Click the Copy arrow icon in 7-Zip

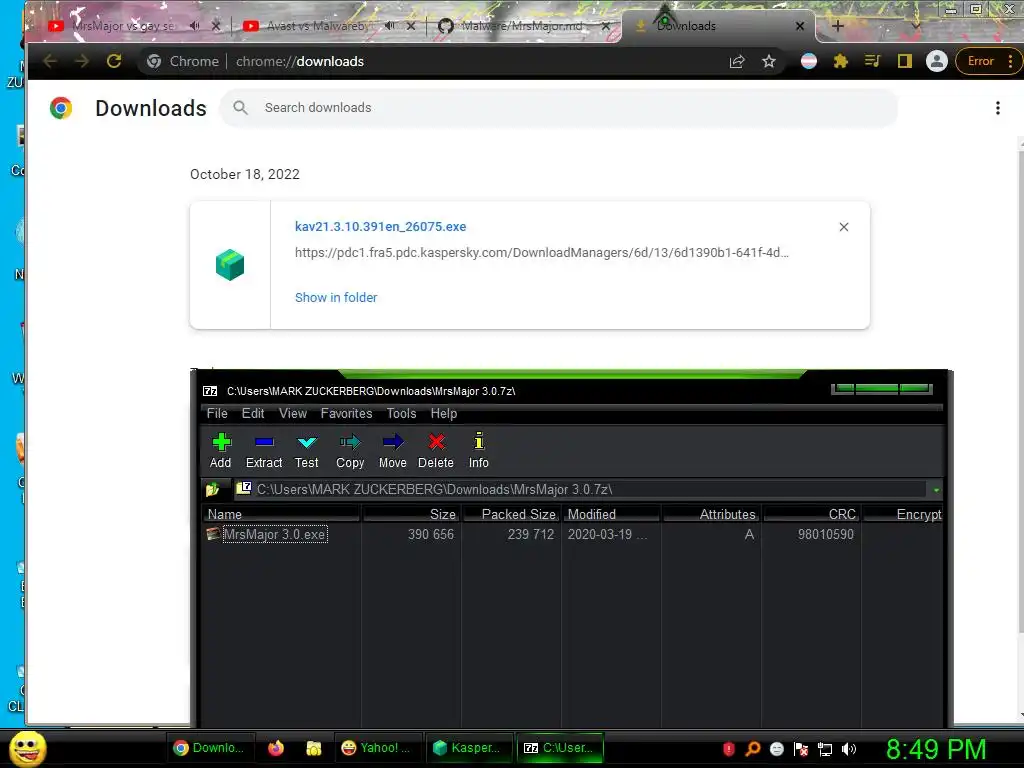click(350, 443)
